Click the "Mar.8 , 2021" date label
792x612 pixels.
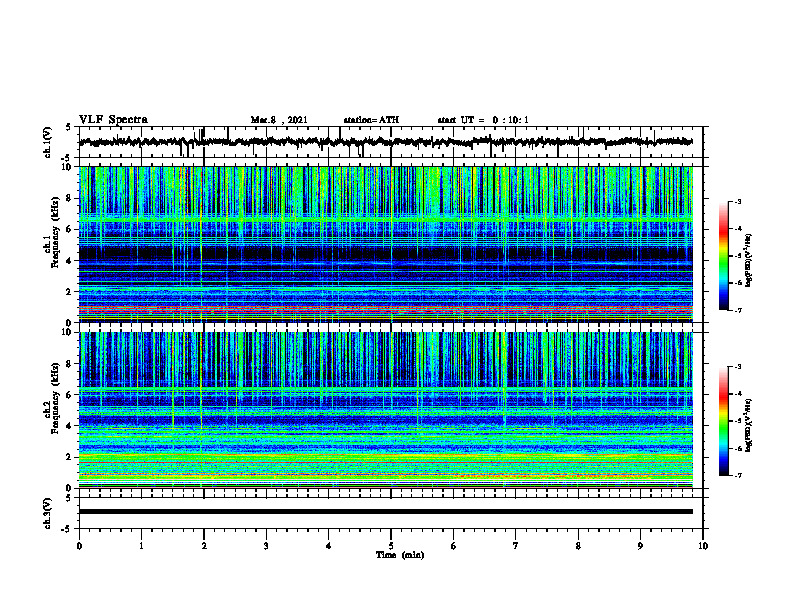[x=279, y=120]
